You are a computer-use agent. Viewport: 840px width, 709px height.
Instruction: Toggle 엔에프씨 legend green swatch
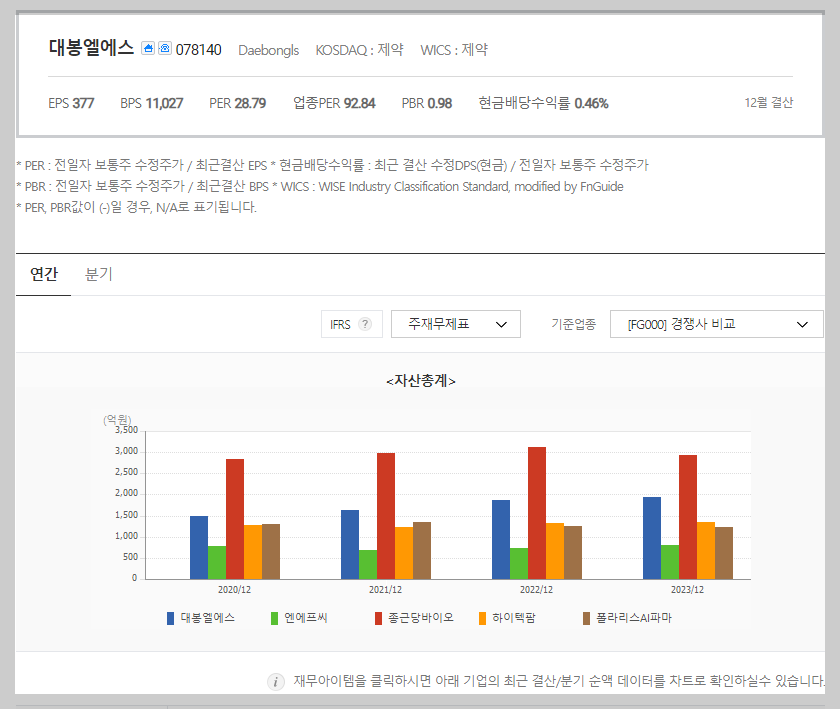(x=274, y=618)
